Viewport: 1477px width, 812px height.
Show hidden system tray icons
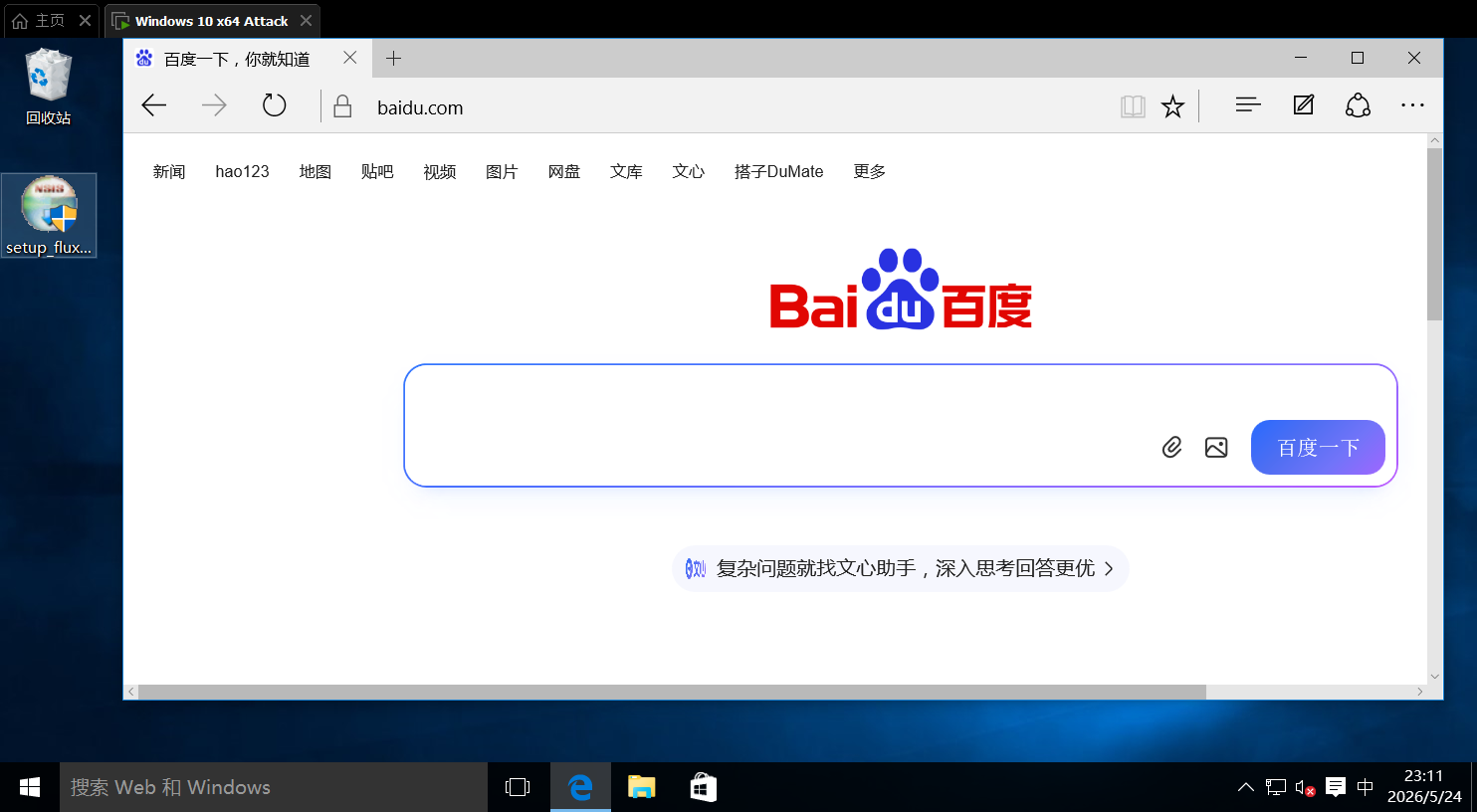tap(1245, 787)
